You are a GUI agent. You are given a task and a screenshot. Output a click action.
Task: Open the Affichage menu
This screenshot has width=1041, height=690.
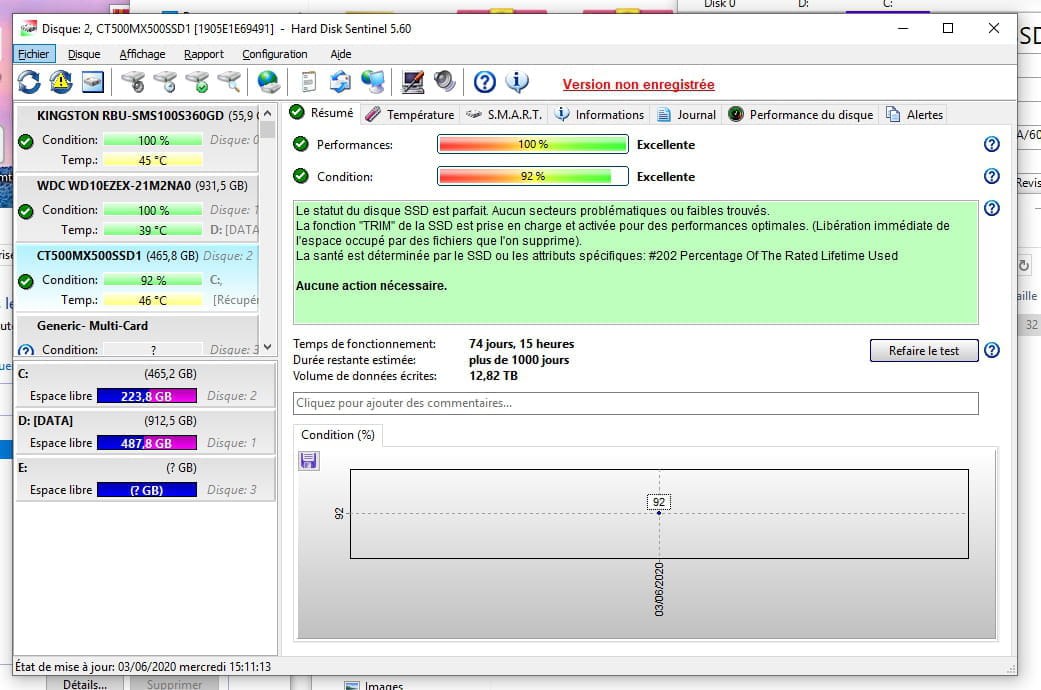[x=142, y=54]
